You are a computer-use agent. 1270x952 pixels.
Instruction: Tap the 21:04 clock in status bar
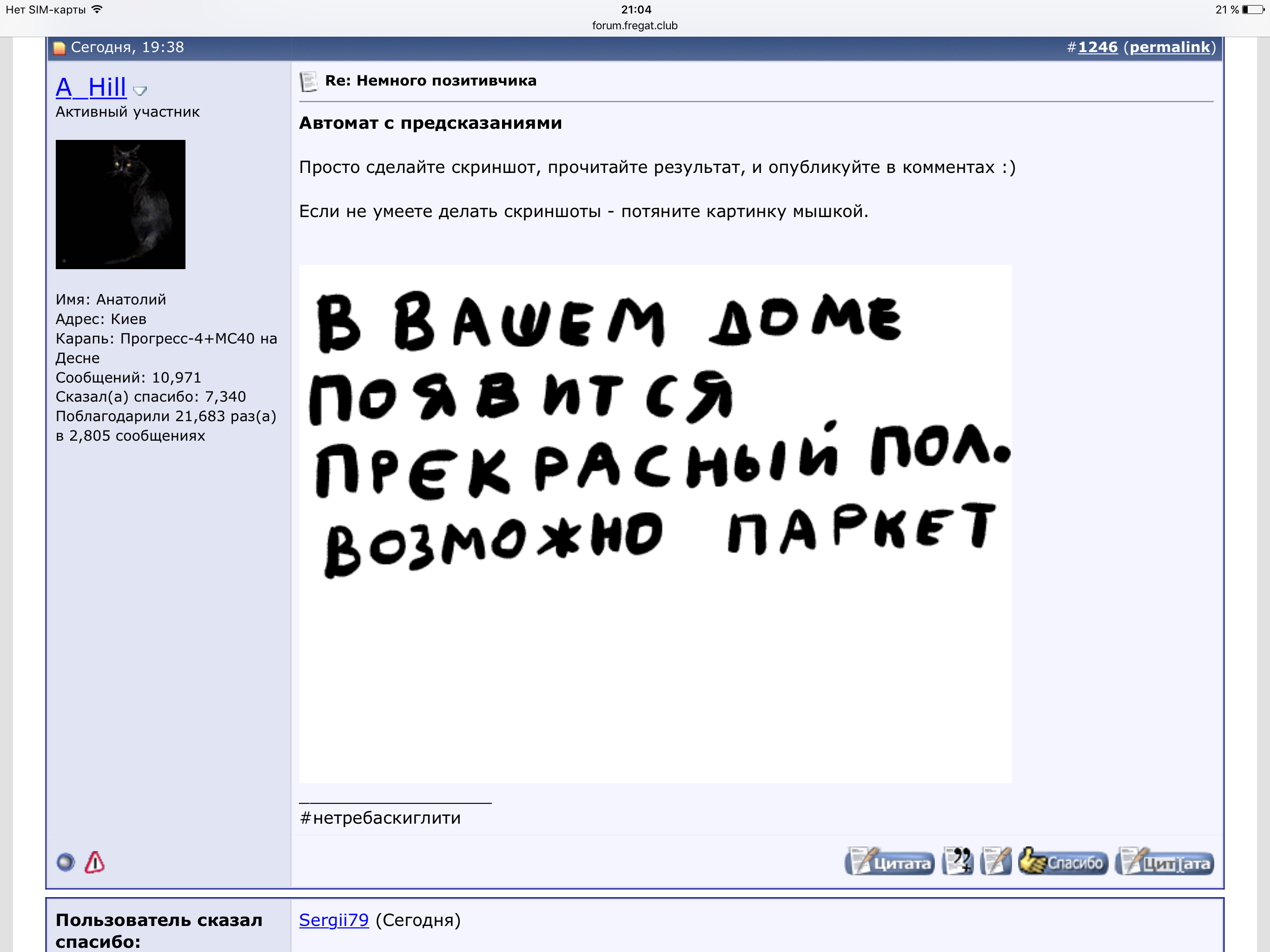click(x=635, y=10)
